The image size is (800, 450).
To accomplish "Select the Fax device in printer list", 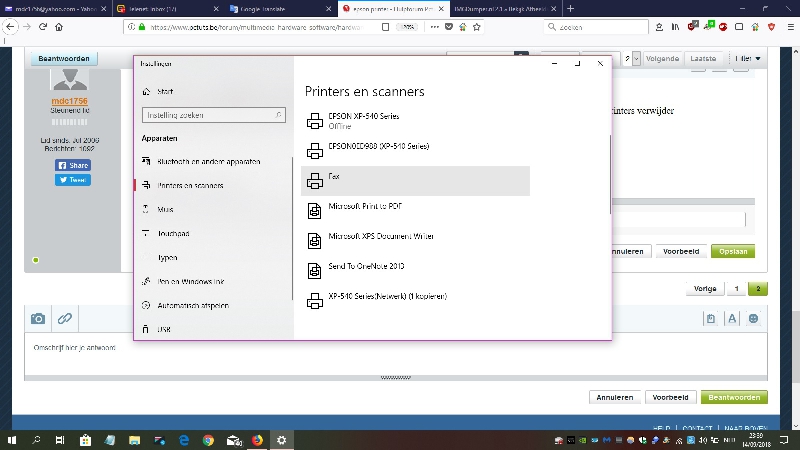I will pos(415,181).
